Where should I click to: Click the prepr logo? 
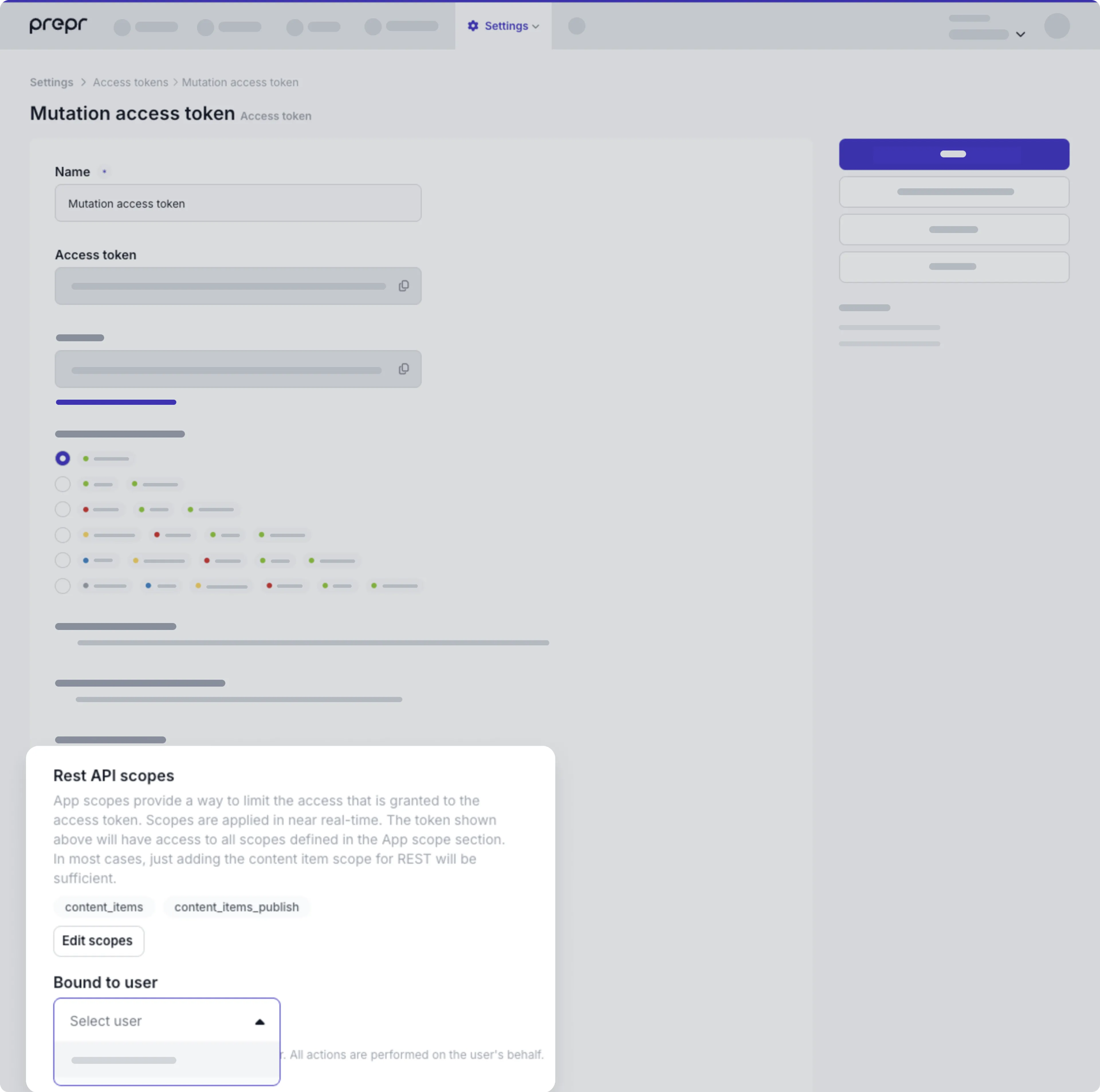(x=58, y=25)
